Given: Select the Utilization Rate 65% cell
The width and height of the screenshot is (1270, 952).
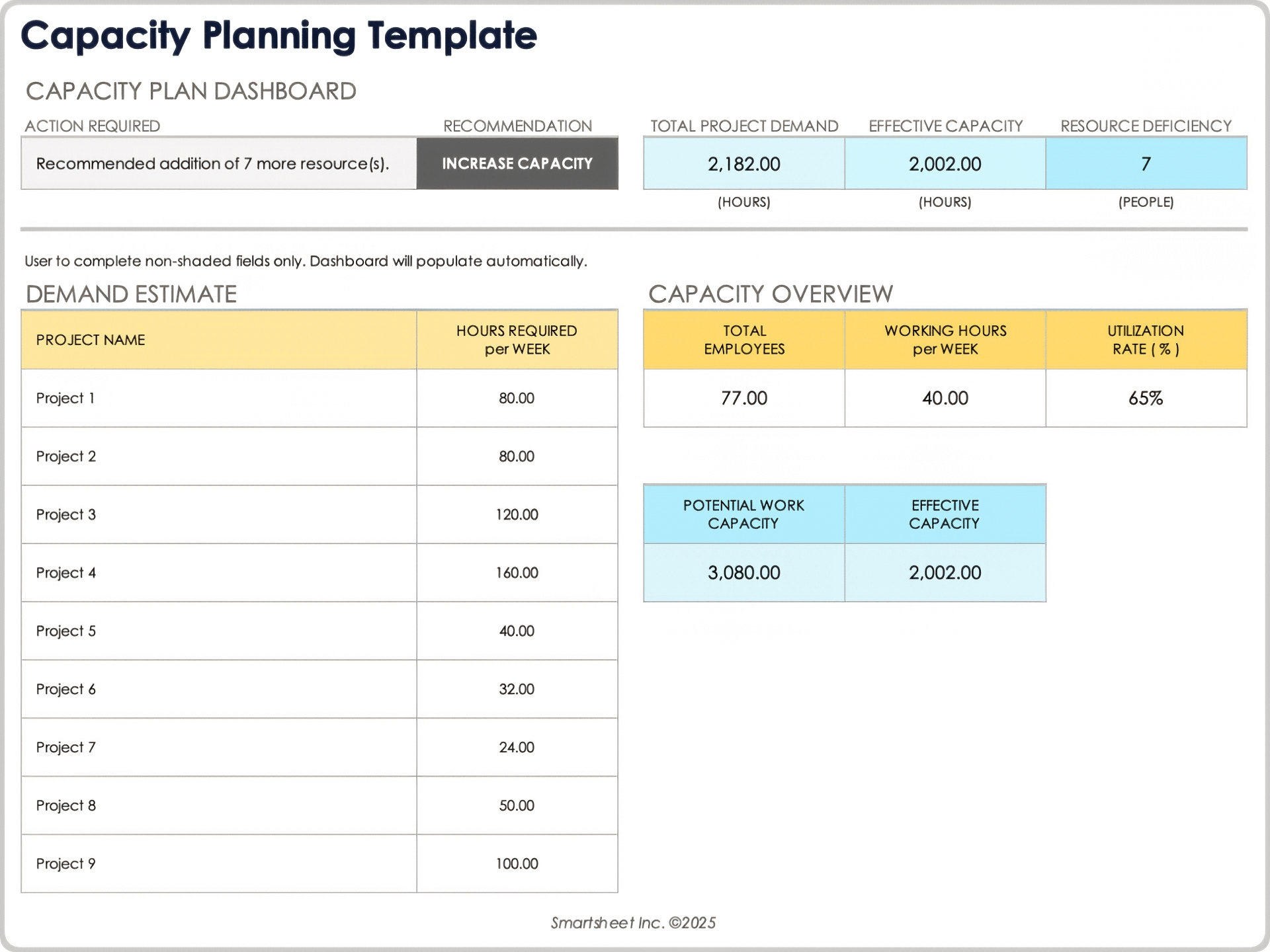Looking at the screenshot, I should coord(1146,398).
